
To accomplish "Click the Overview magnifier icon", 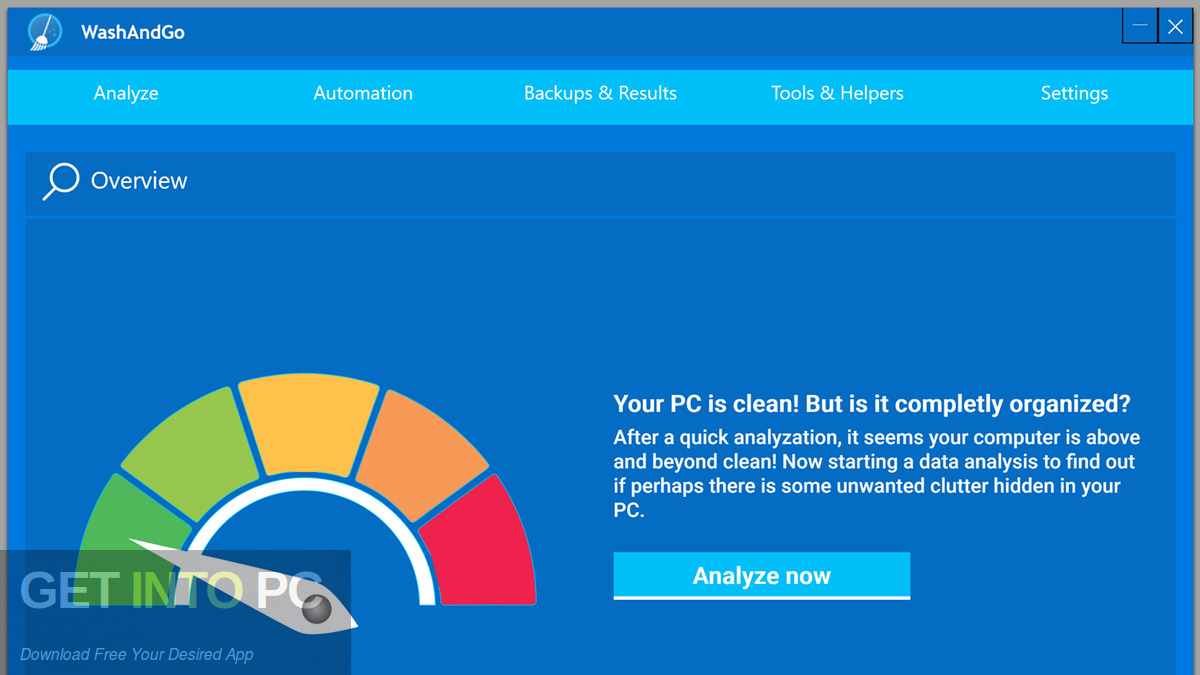I will pyautogui.click(x=60, y=182).
